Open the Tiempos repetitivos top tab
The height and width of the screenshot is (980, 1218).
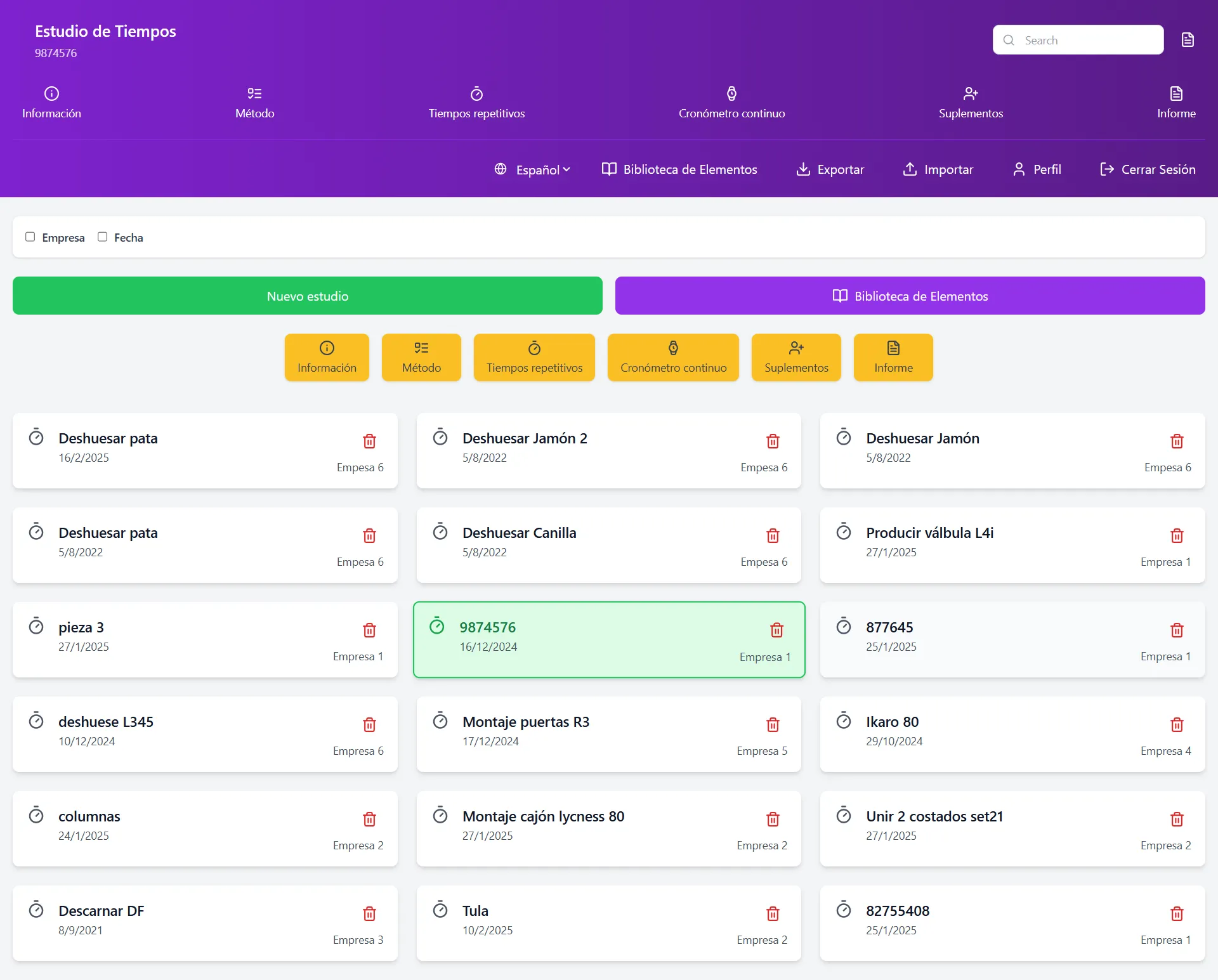coord(476,103)
